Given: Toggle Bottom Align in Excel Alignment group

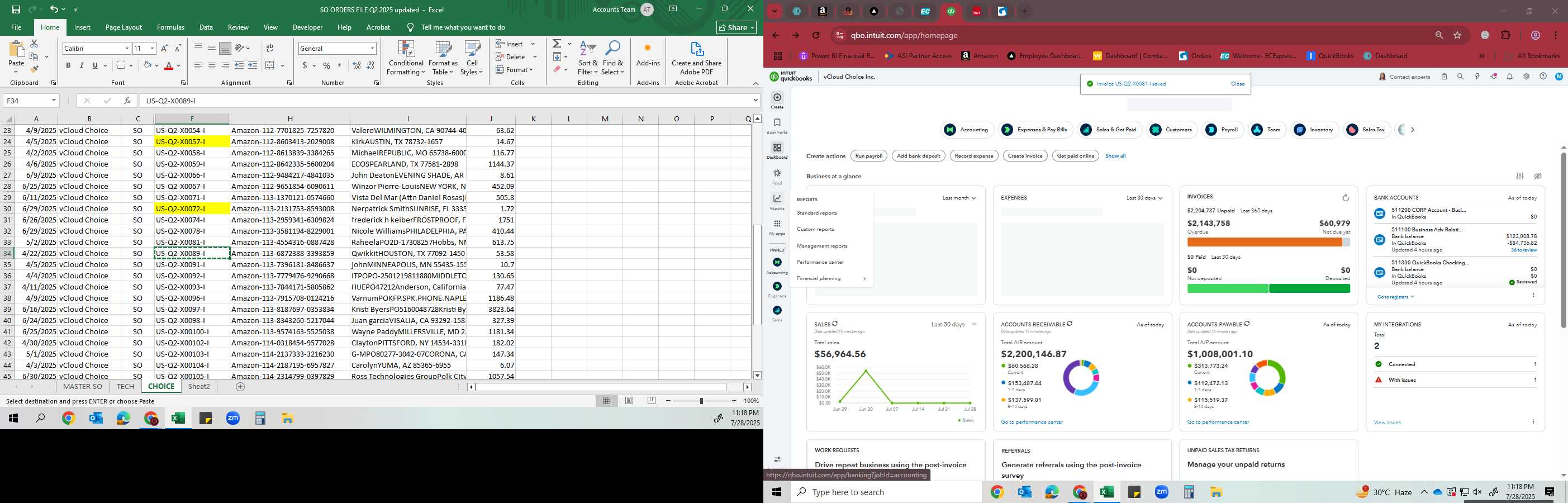Looking at the screenshot, I should click(225, 48).
